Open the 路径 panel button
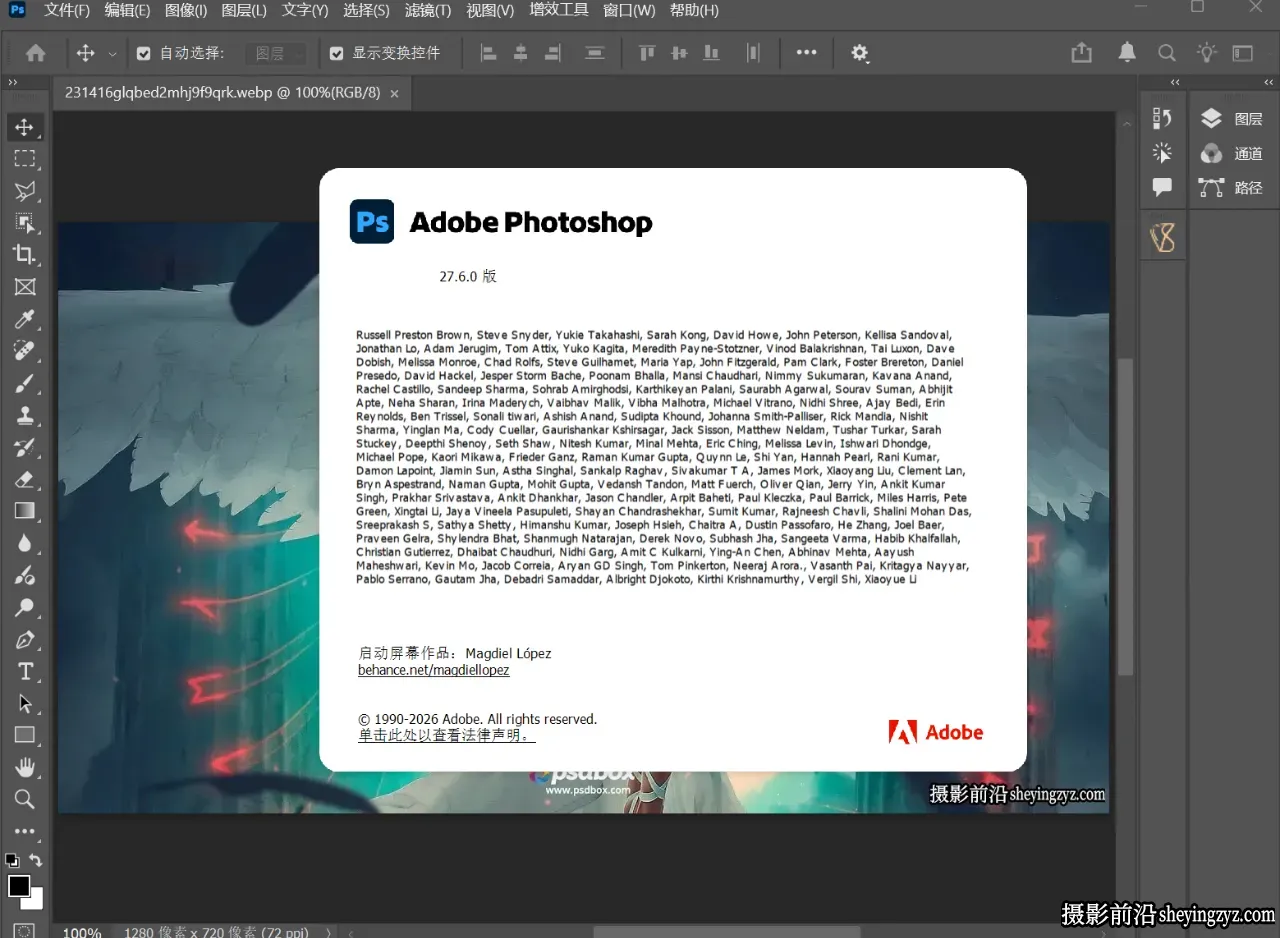Viewport: 1280px width, 938px height. [x=1232, y=187]
